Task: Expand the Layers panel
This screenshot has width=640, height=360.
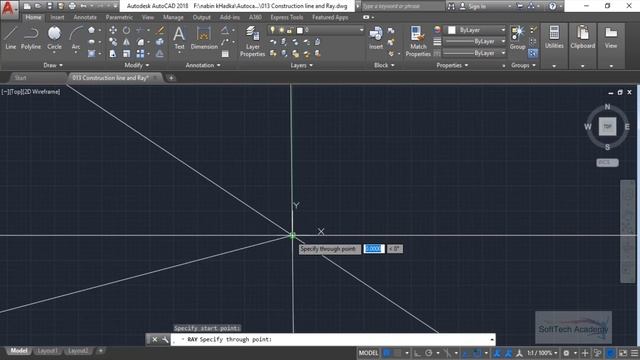Action: [x=302, y=65]
